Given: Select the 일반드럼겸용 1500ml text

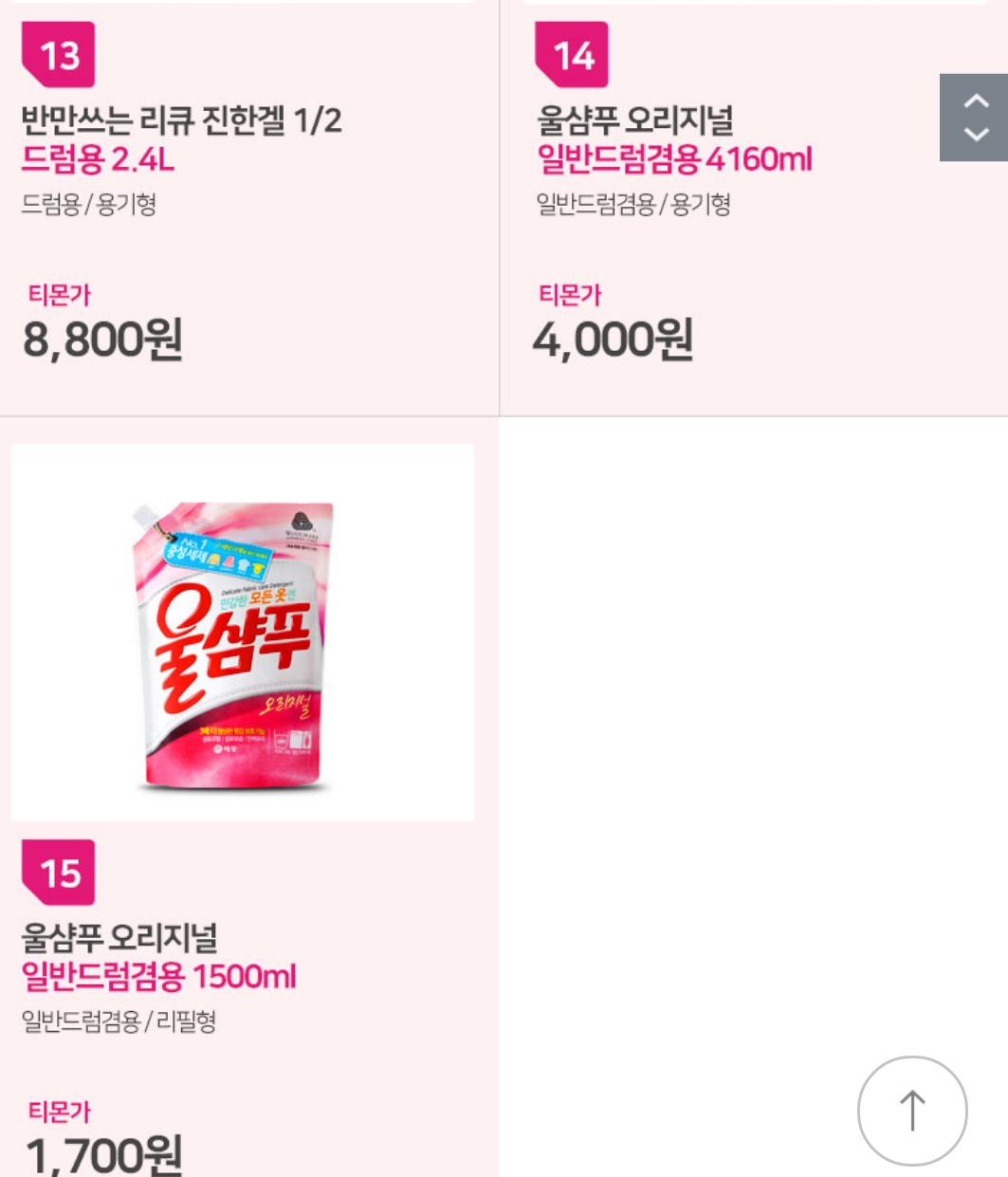Looking at the screenshot, I should (x=158, y=976).
